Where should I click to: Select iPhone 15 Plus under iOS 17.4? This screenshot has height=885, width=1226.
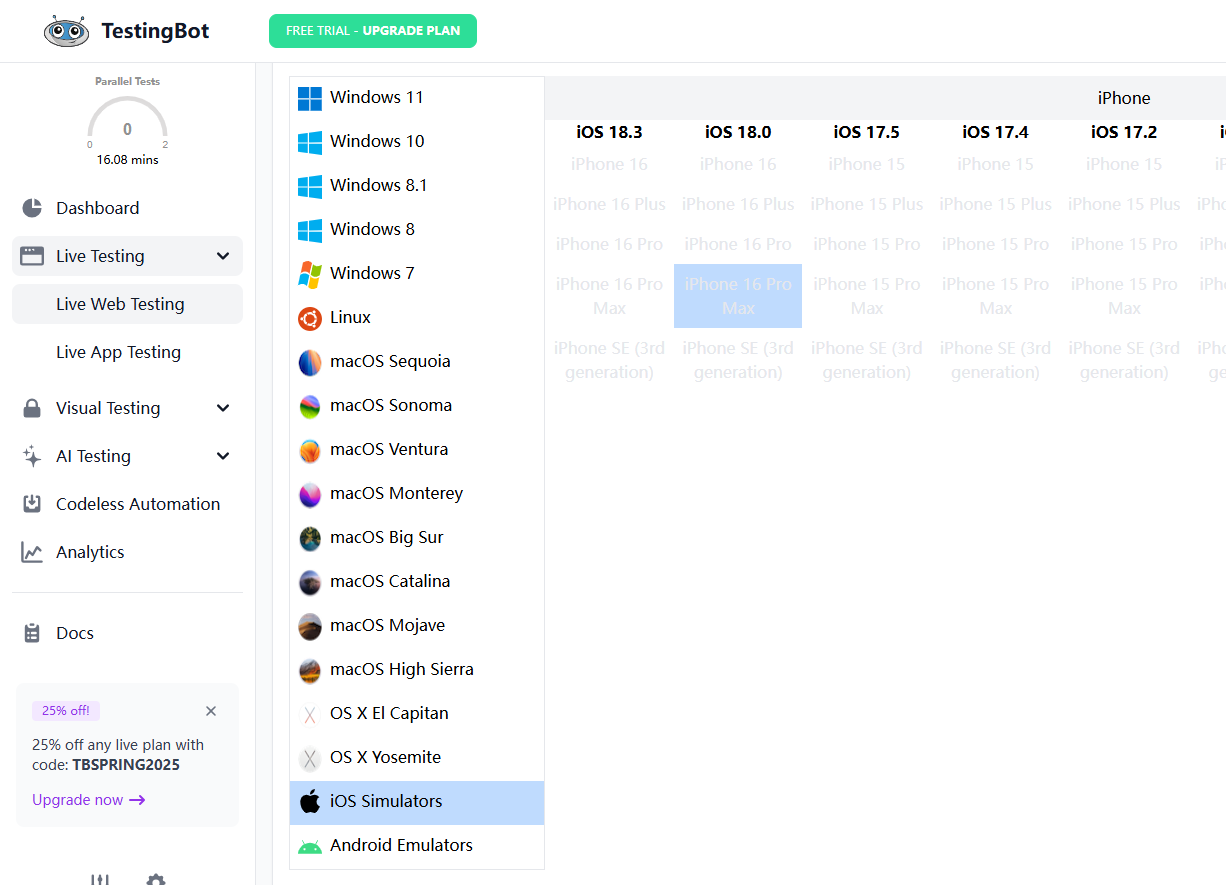996,204
